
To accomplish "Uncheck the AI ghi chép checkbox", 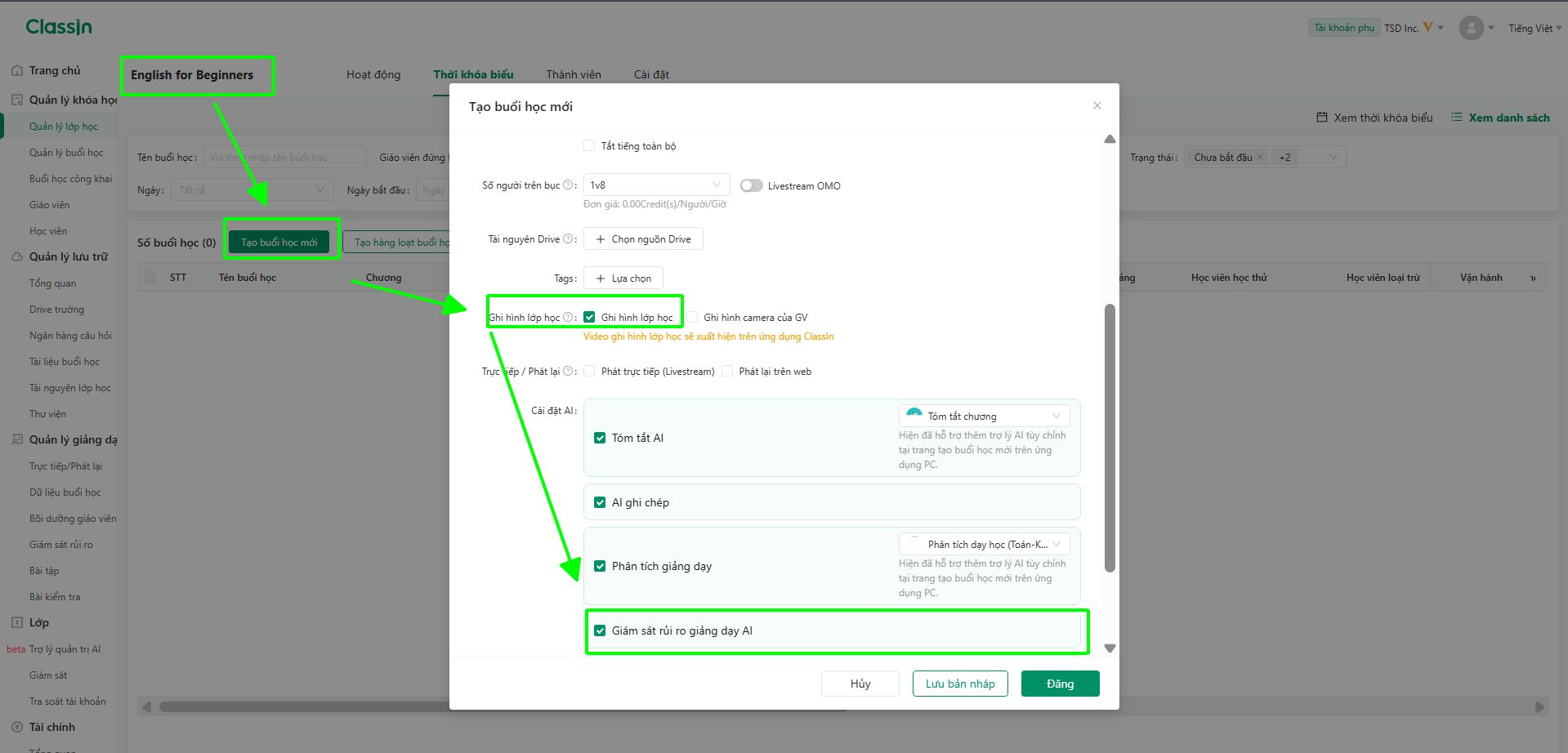I will click(600, 503).
